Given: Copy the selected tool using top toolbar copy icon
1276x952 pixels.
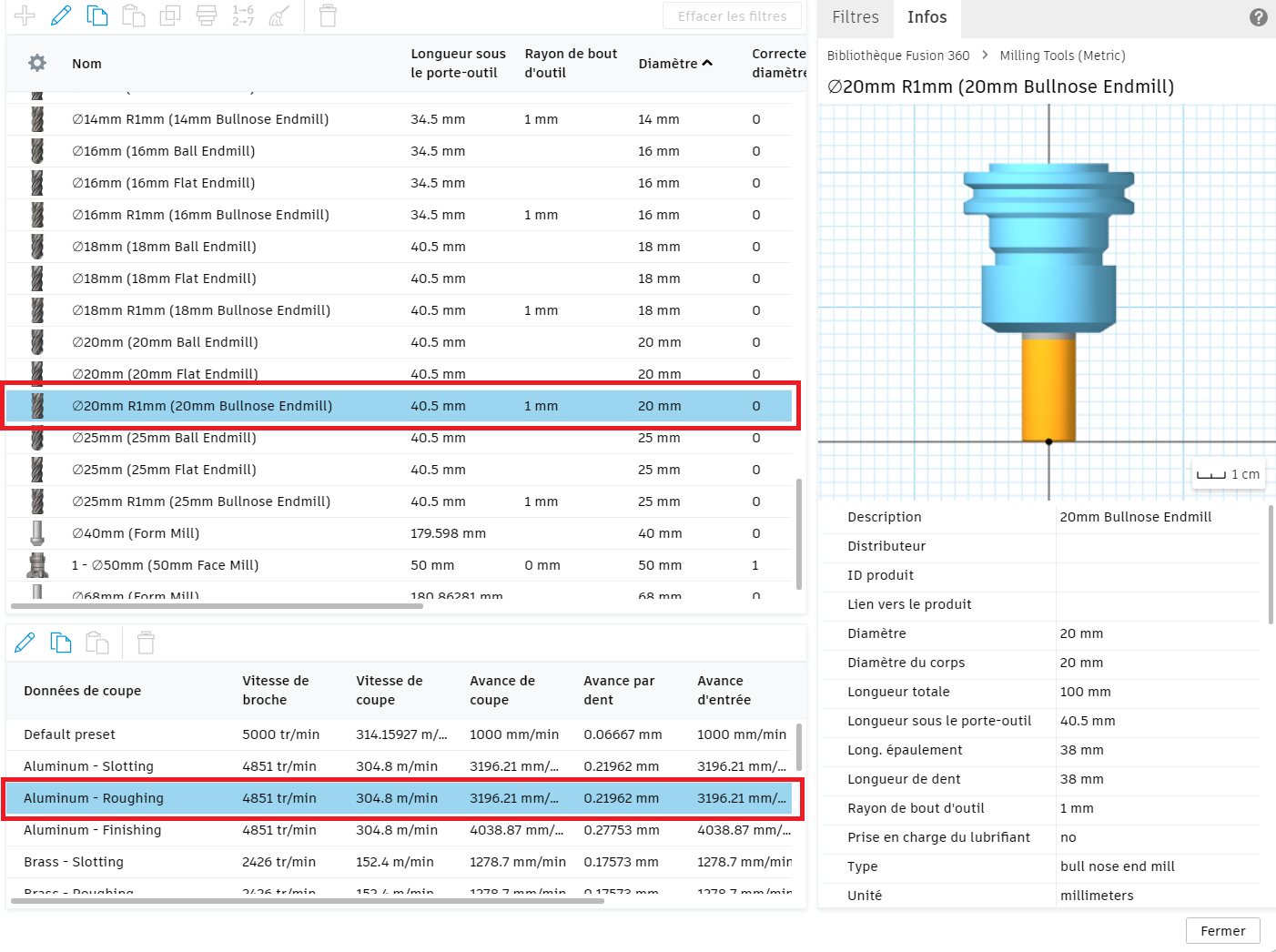Looking at the screenshot, I should pyautogui.click(x=96, y=15).
